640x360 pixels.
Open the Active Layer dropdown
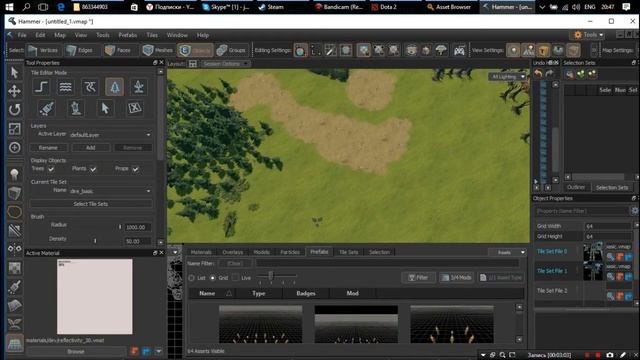pos(111,135)
